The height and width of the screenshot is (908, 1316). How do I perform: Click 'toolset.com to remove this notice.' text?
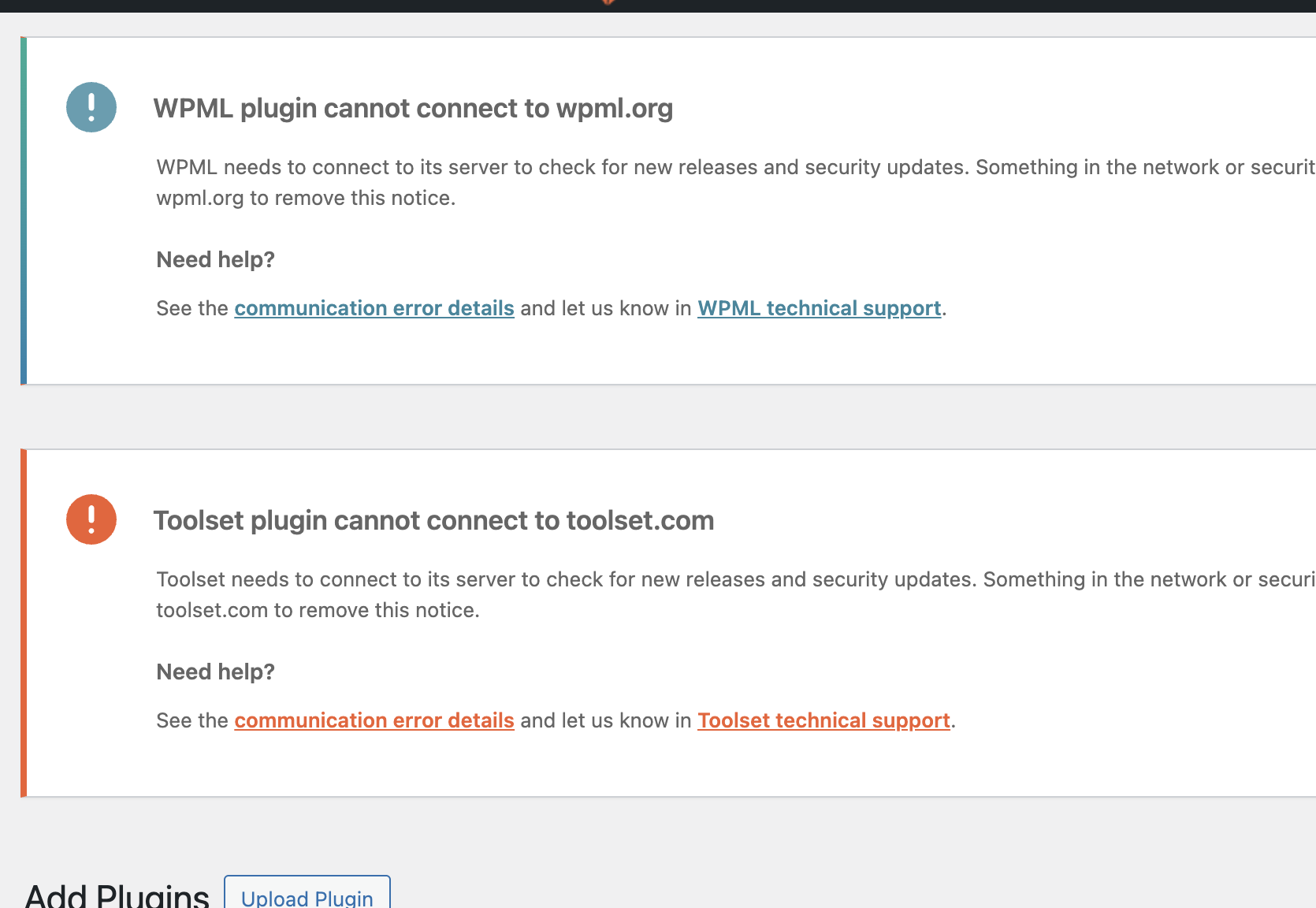(318, 610)
